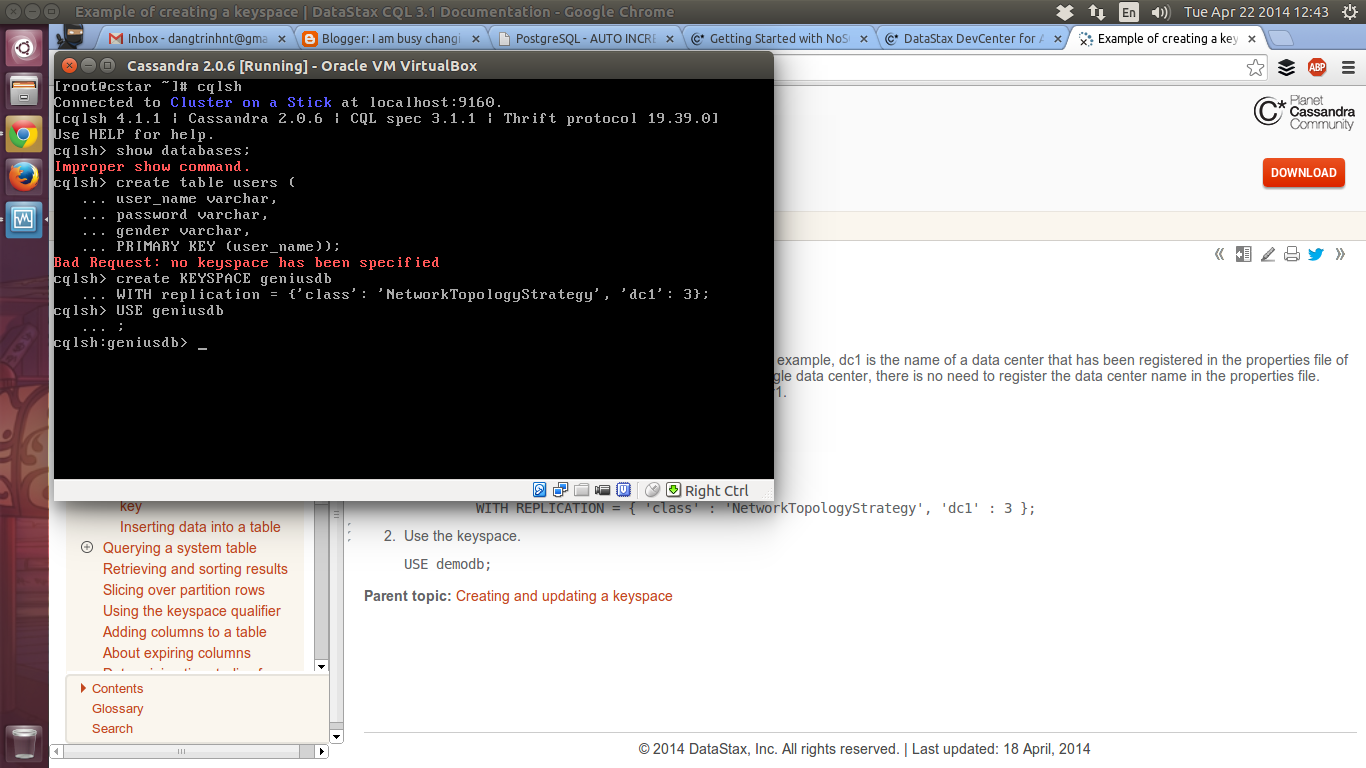Click the highlighter pen icon on the page

tap(1268, 254)
